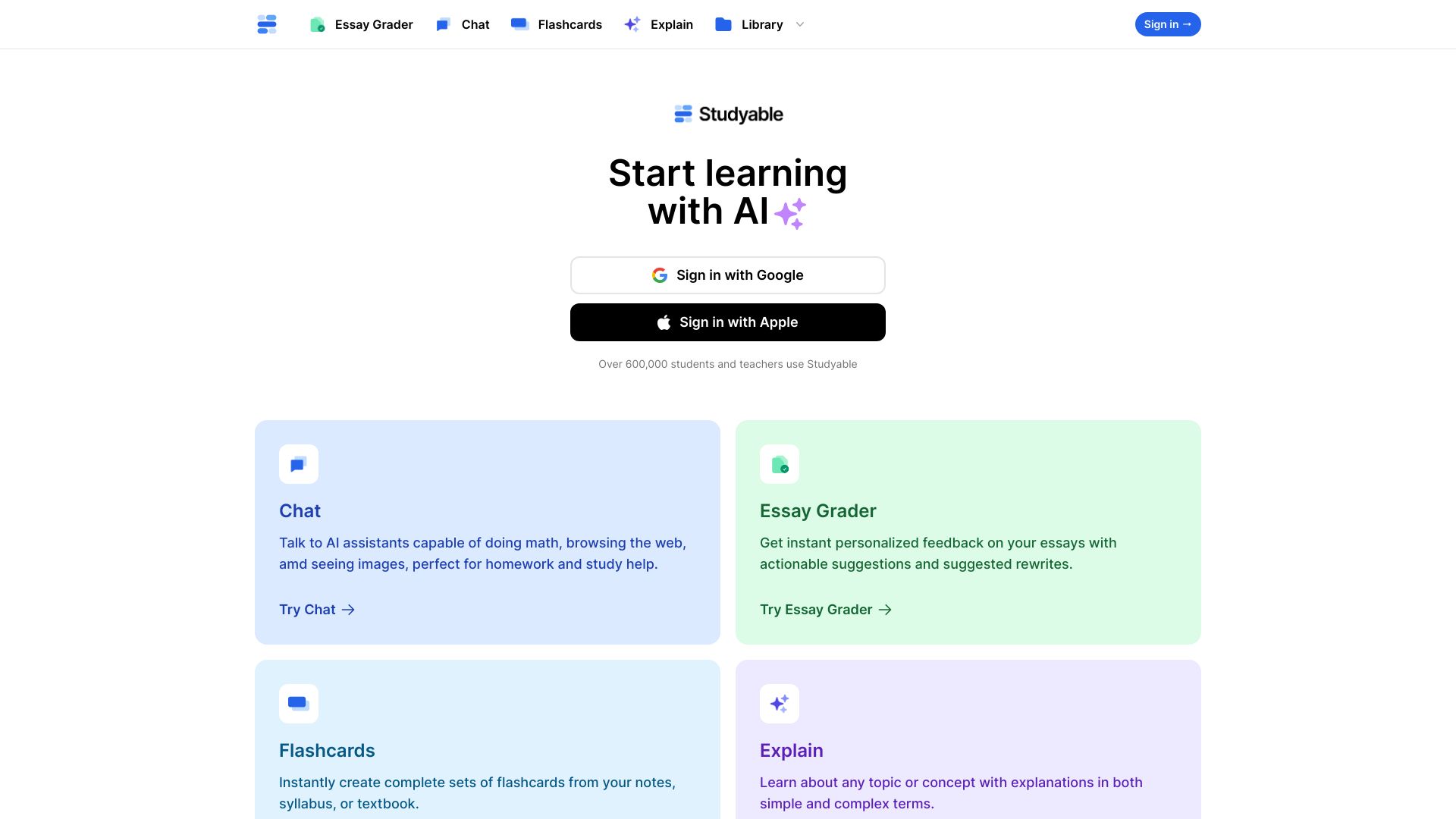
Task: Click the Chat nav icon
Action: tap(443, 24)
